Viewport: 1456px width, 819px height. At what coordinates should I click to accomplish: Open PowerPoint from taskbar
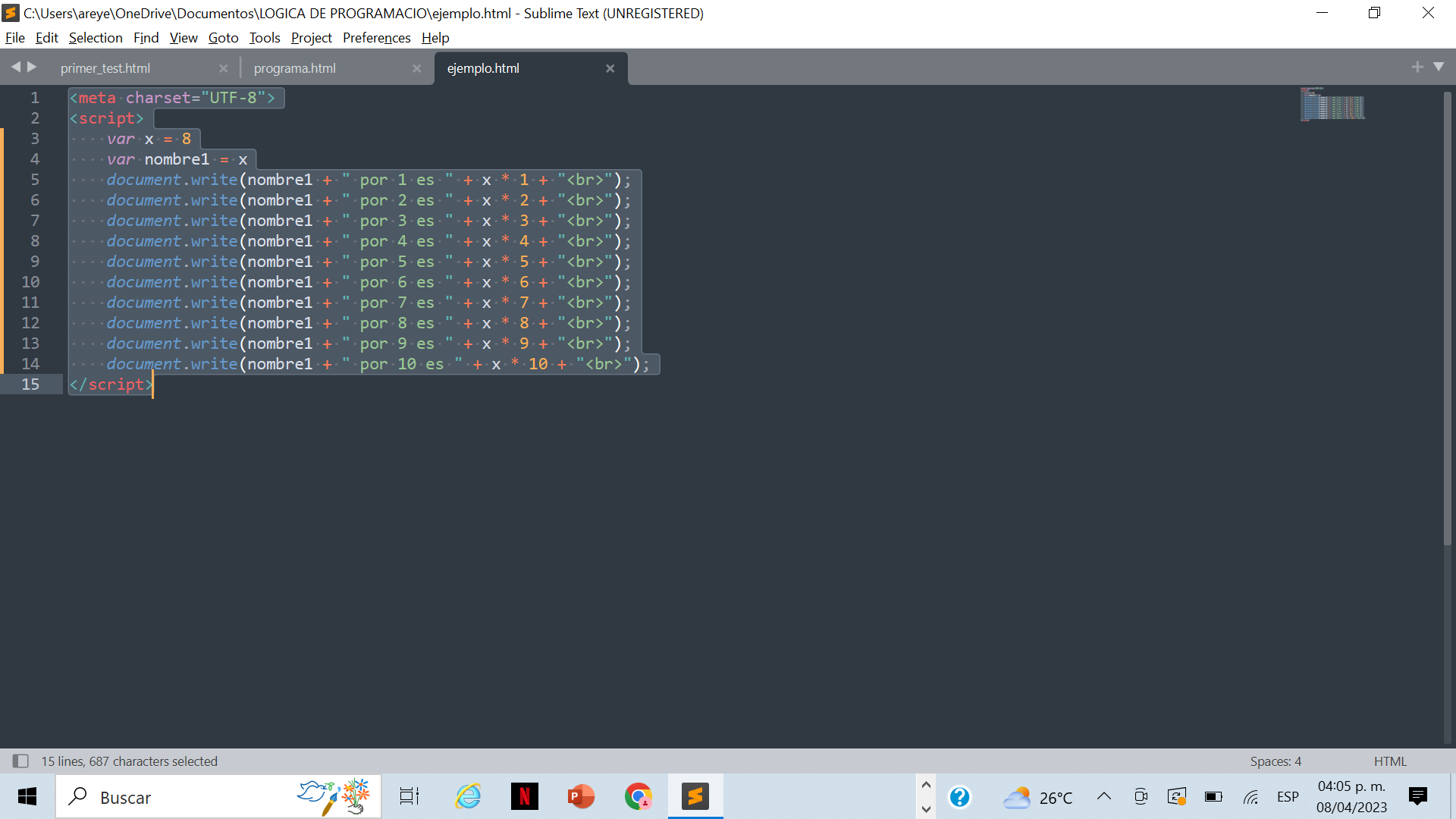(582, 796)
